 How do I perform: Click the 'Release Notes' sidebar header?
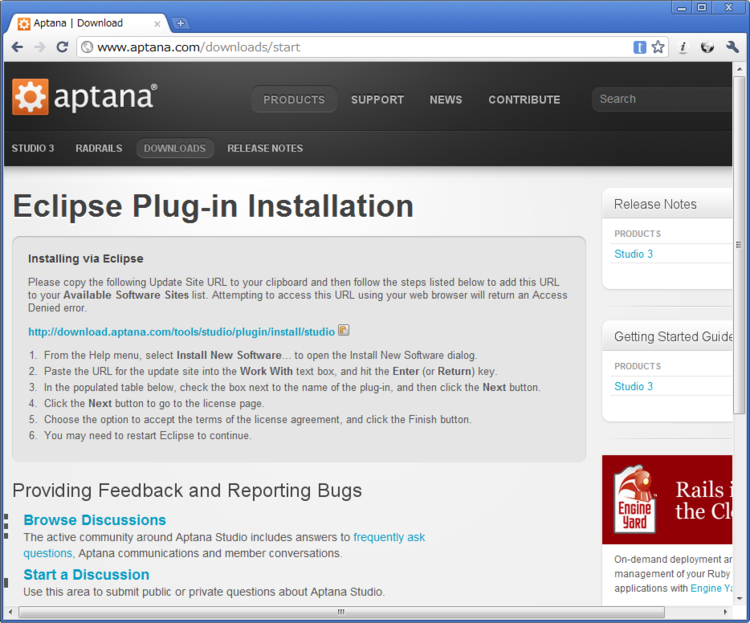point(655,204)
